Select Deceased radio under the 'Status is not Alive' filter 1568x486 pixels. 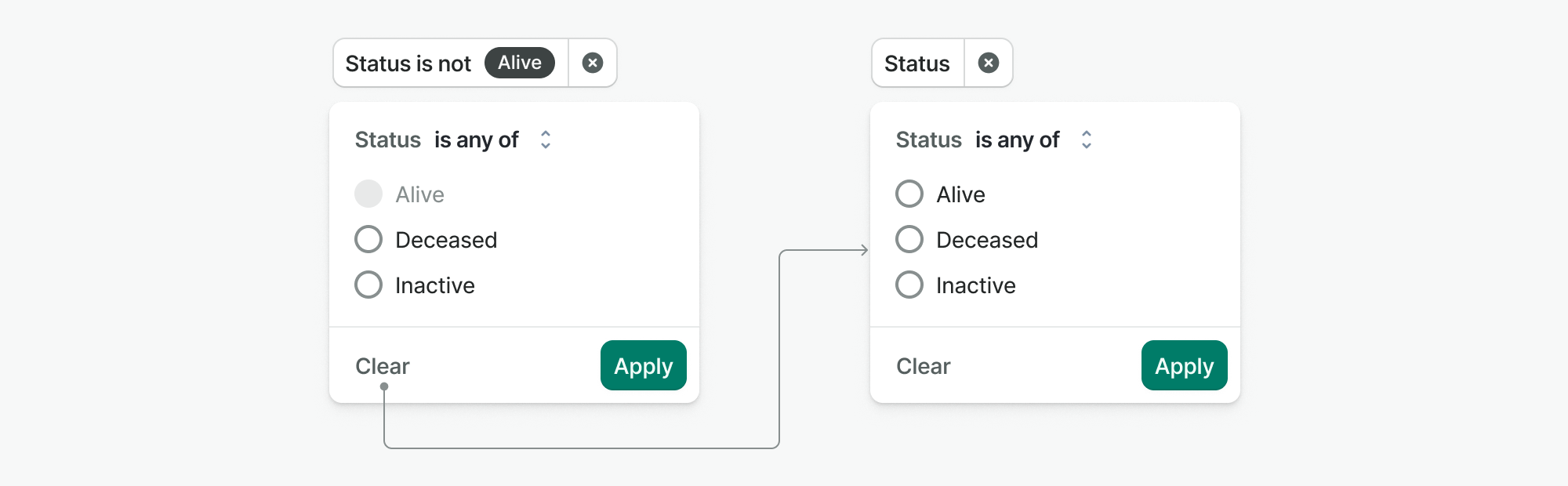coord(368,239)
